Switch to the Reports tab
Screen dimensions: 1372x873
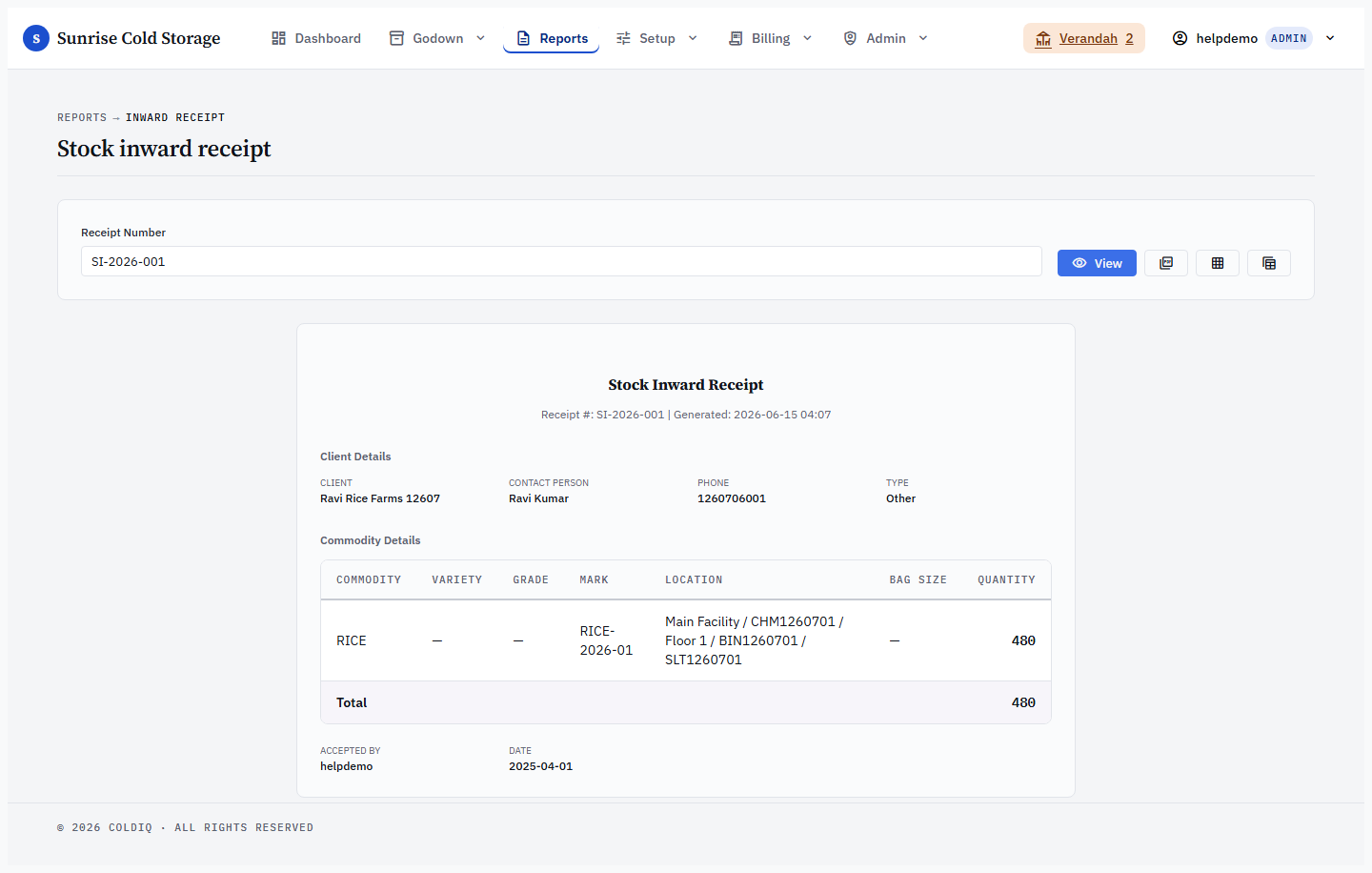point(552,38)
